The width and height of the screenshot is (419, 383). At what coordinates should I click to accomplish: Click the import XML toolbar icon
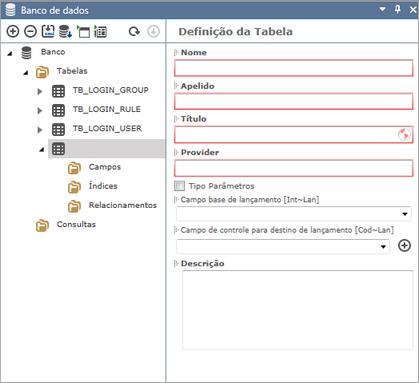[48, 31]
